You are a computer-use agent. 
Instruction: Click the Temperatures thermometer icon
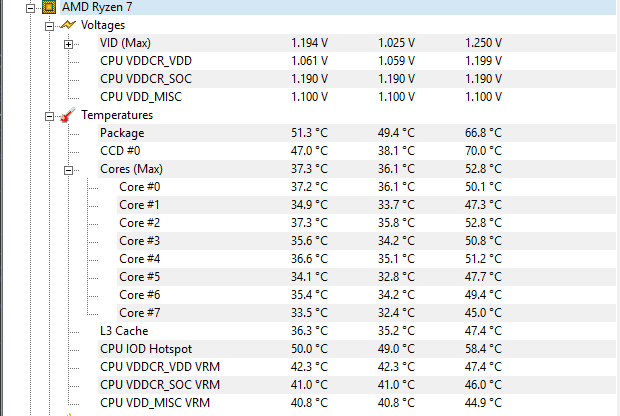68,115
